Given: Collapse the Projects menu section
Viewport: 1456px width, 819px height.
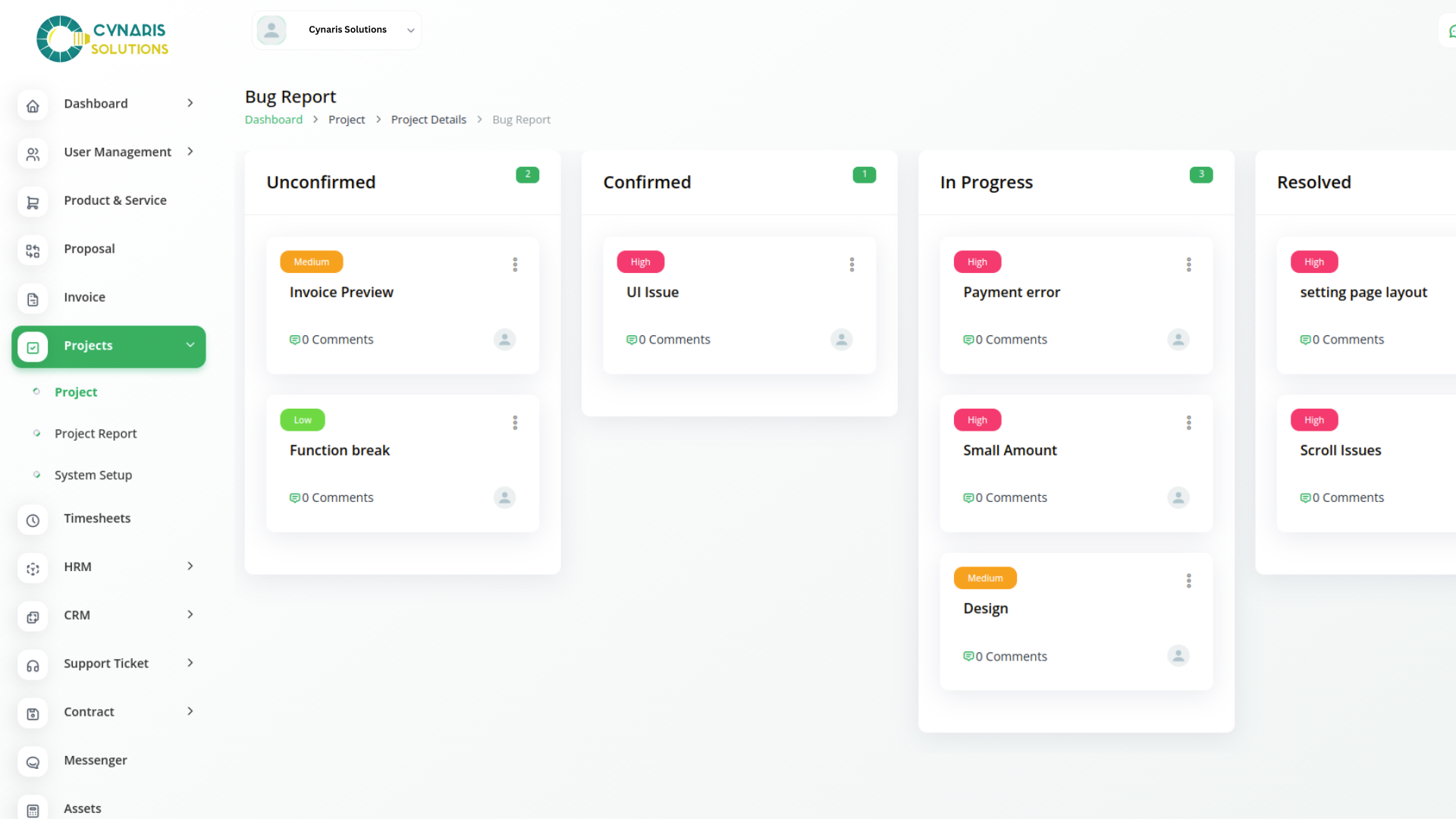Looking at the screenshot, I should click(x=190, y=345).
